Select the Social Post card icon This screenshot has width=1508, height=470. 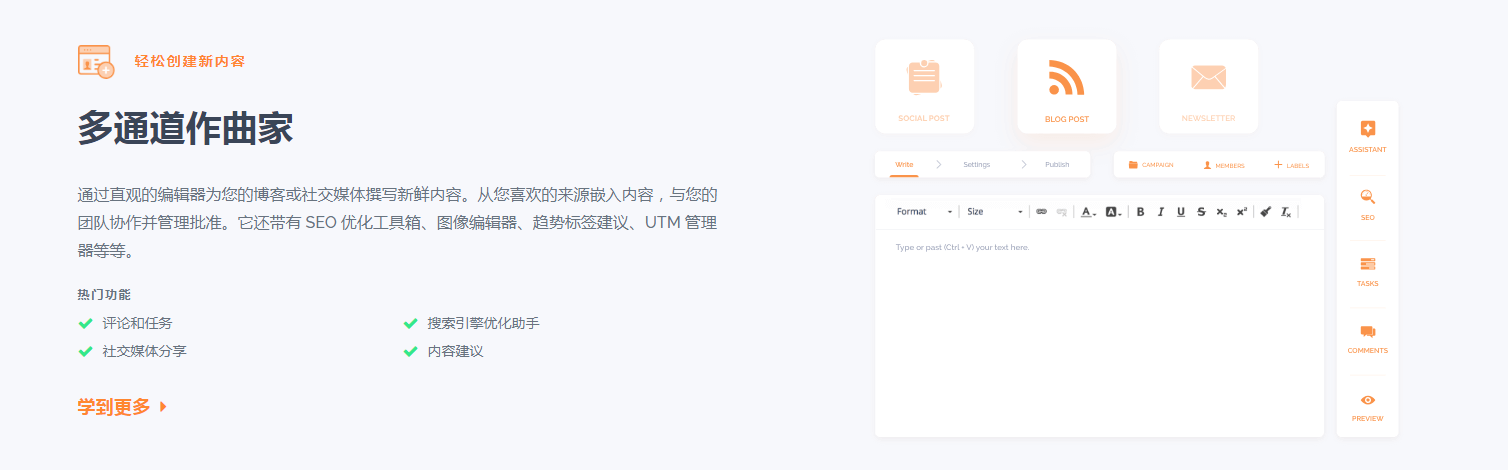pyautogui.click(x=923, y=78)
